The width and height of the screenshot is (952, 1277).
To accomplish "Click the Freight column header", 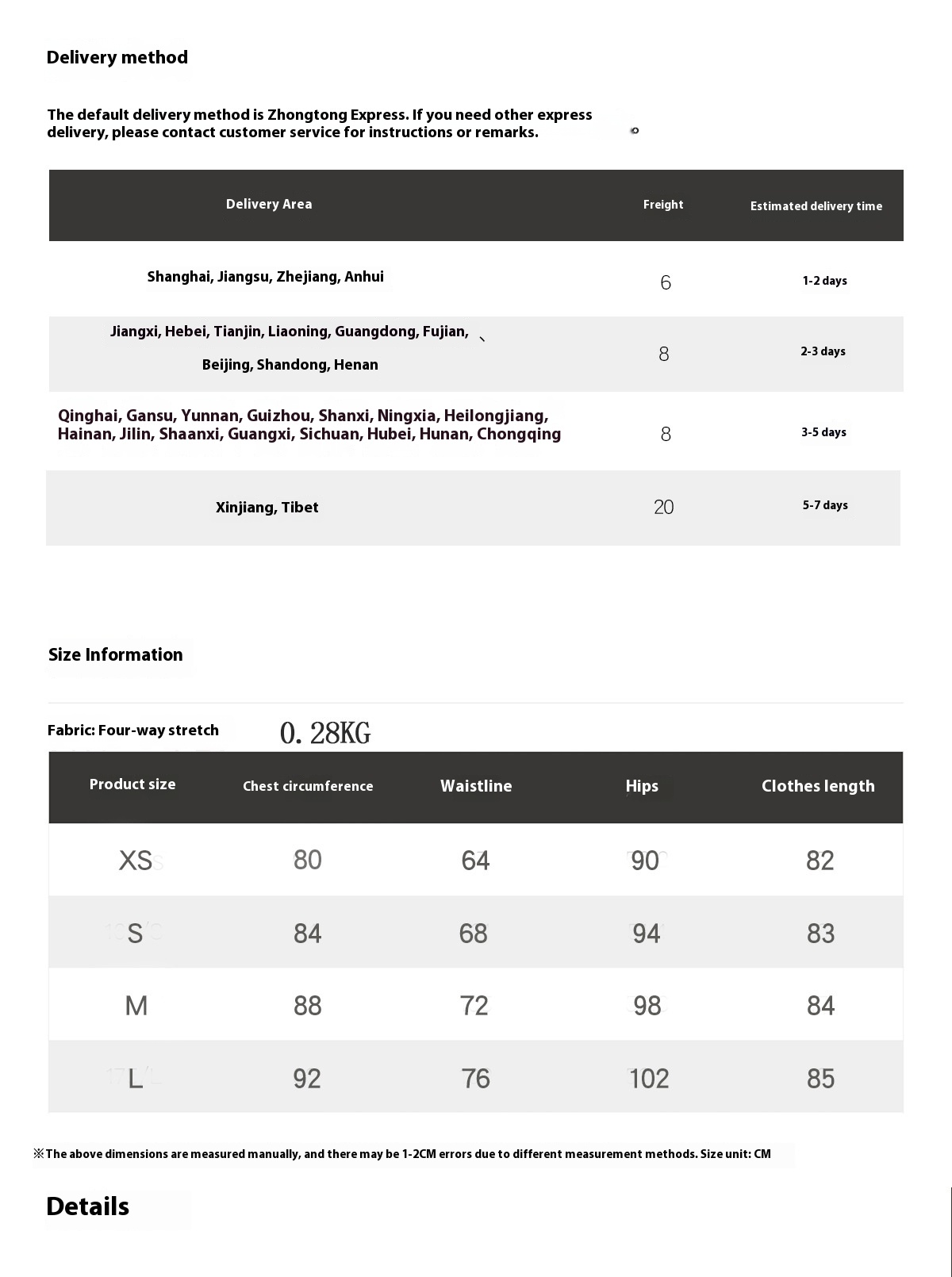I will coord(663,205).
